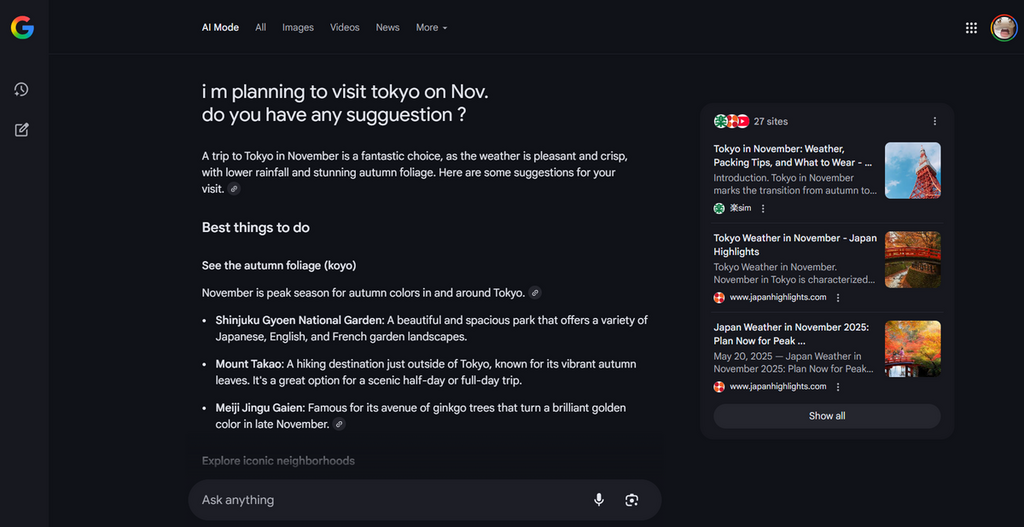Open 'Japan Weather in November 2025' article
Image resolution: width=1024 pixels, height=527 pixels.
pos(791,334)
